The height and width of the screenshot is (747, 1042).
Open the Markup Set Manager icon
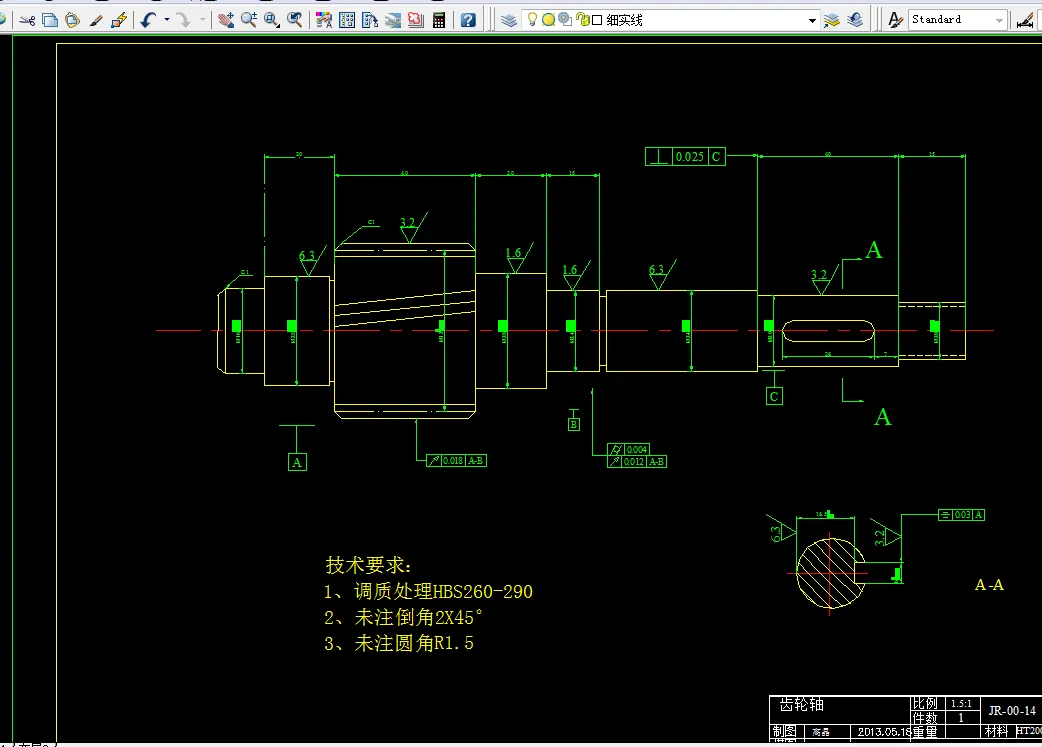pyautogui.click(x=415, y=20)
